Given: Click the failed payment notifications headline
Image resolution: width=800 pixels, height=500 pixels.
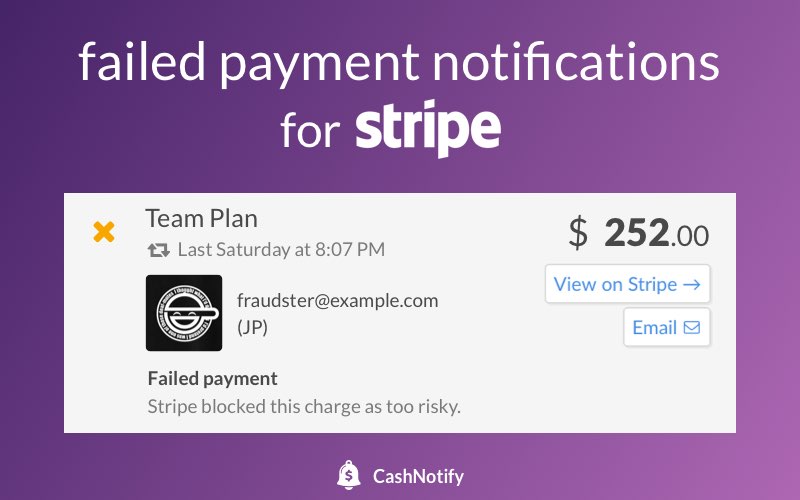Looking at the screenshot, I should pos(399,62).
